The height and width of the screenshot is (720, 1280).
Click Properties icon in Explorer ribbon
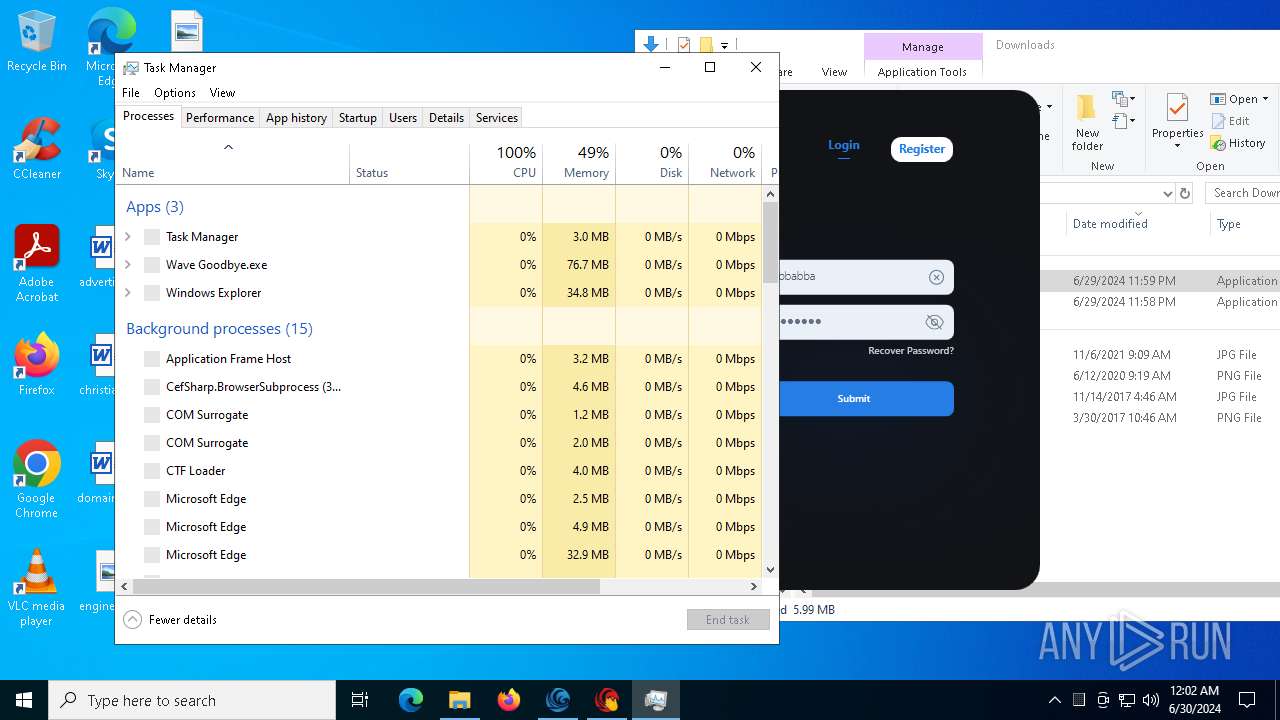[x=1177, y=122]
